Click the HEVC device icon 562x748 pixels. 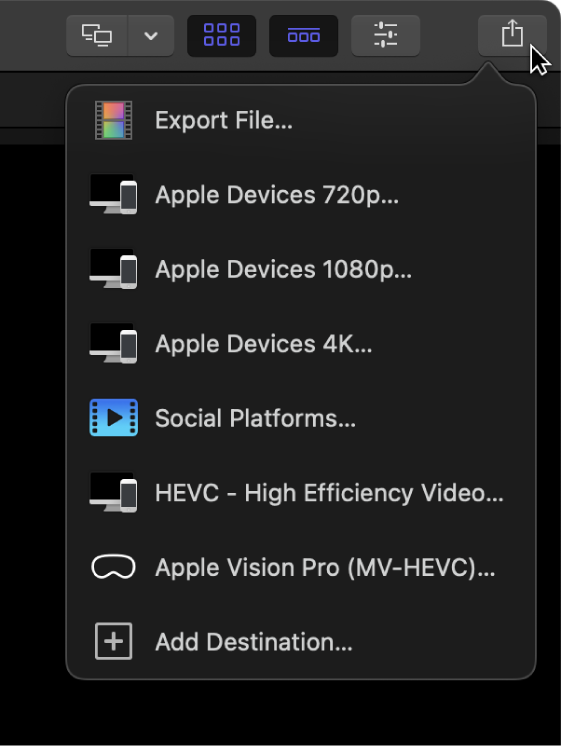(x=114, y=492)
